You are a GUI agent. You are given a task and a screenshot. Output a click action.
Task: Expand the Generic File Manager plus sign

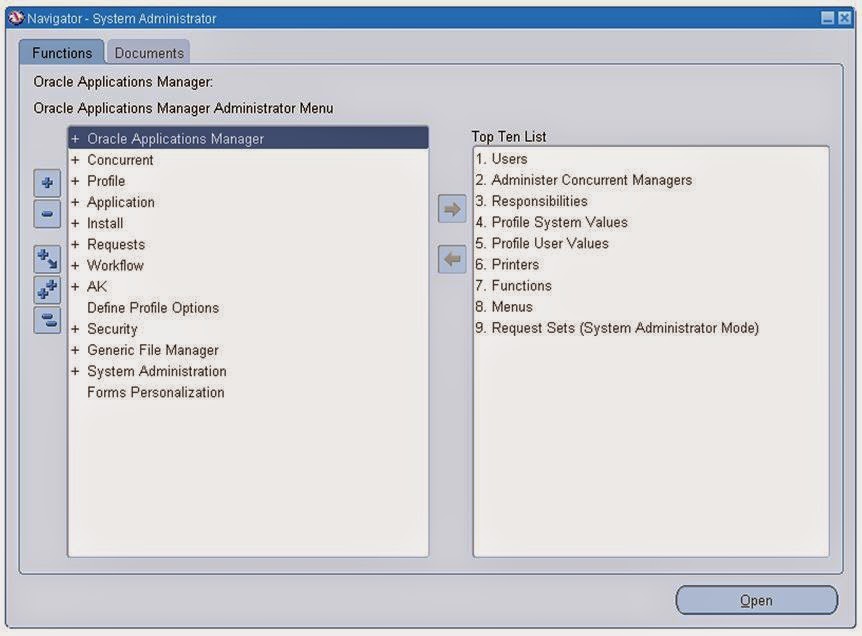[x=75, y=350]
